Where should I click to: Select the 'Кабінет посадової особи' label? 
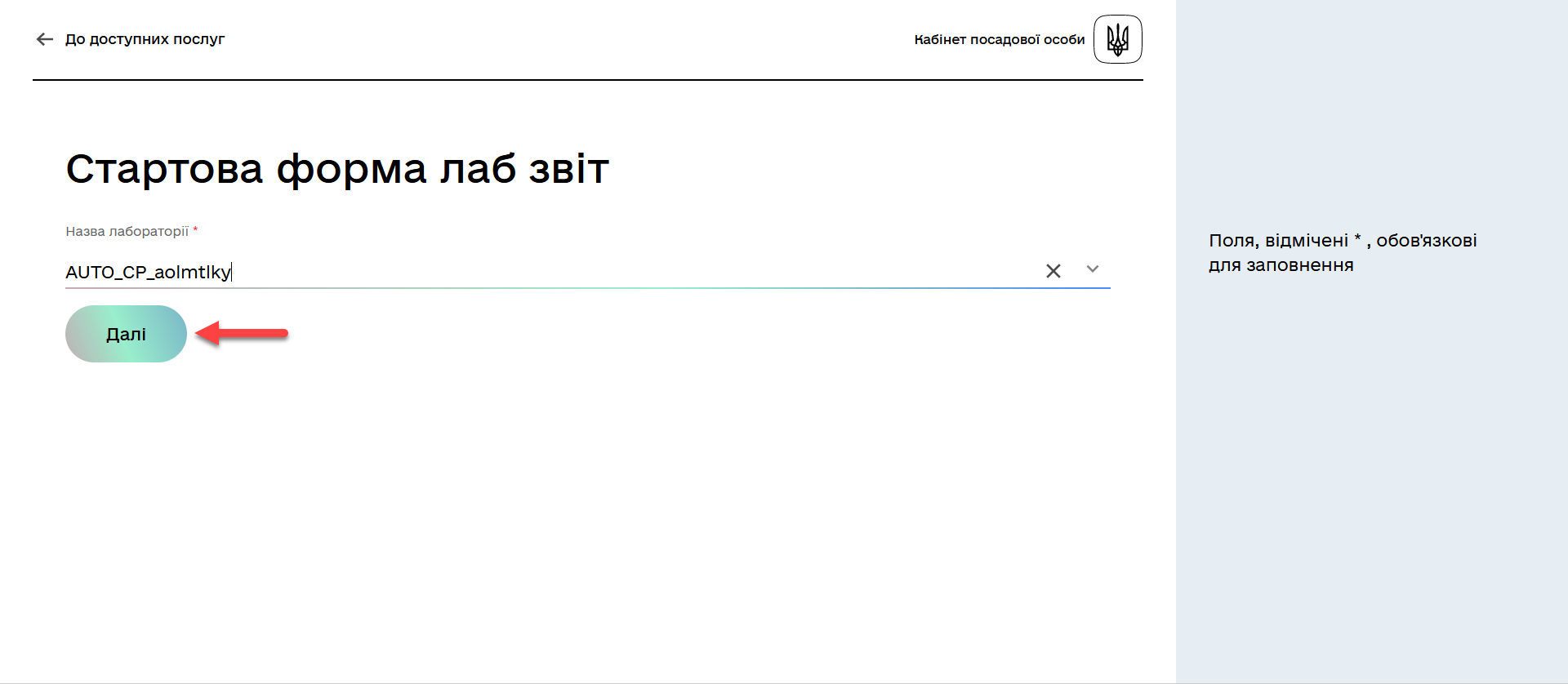(999, 39)
